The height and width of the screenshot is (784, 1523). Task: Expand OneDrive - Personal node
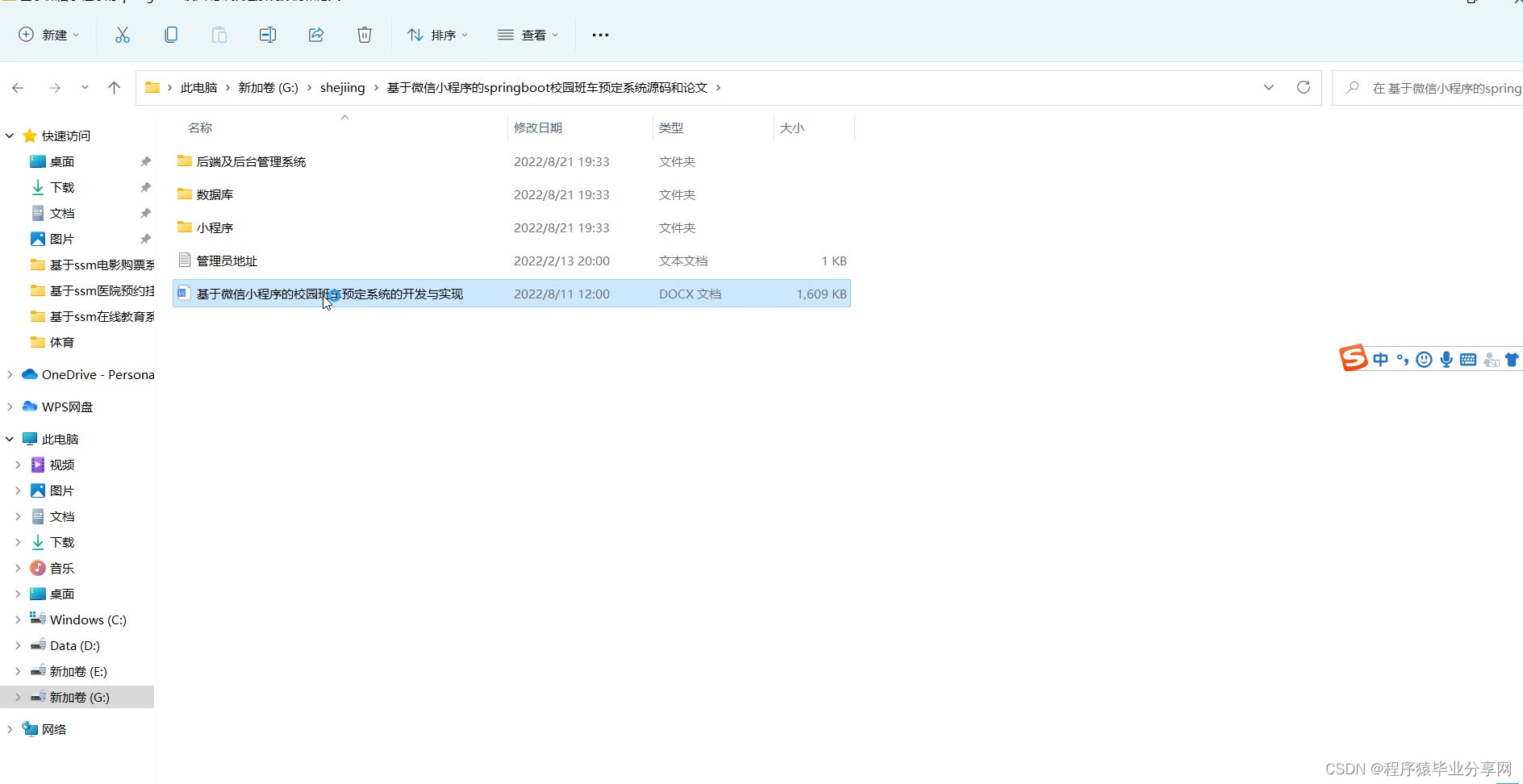point(10,374)
